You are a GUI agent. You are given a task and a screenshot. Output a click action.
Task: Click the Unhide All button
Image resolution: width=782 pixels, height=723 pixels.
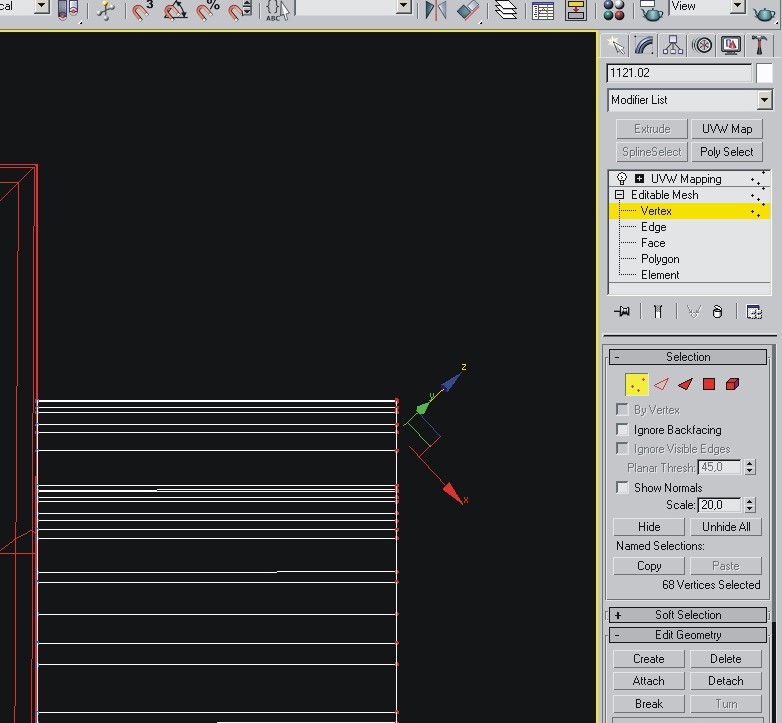click(x=726, y=527)
